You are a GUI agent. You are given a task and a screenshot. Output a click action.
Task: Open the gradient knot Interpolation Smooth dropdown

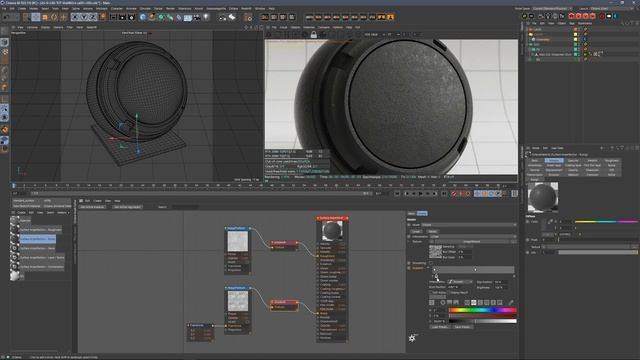pos(460,282)
